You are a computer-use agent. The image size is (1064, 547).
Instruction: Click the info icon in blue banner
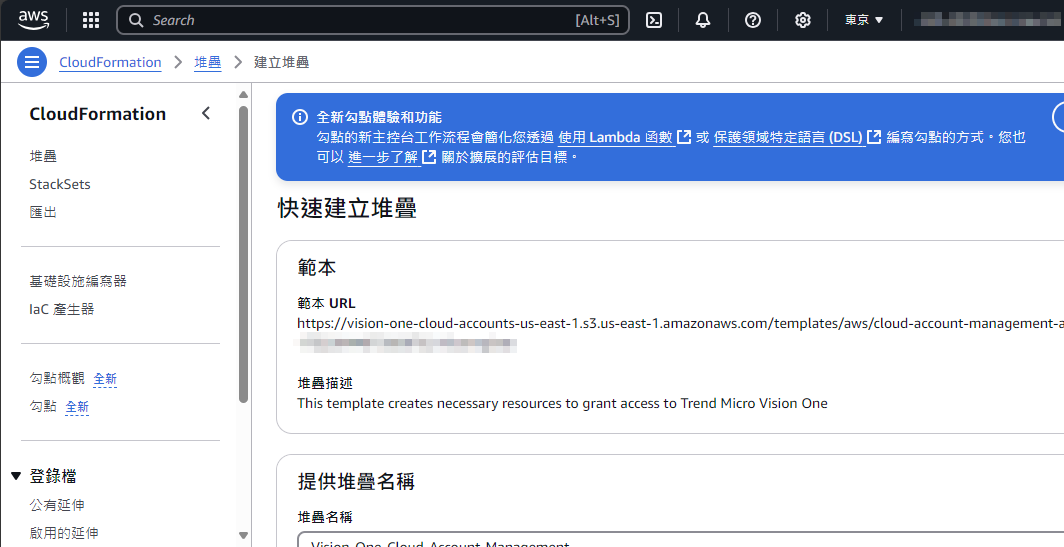pyautogui.click(x=299, y=117)
